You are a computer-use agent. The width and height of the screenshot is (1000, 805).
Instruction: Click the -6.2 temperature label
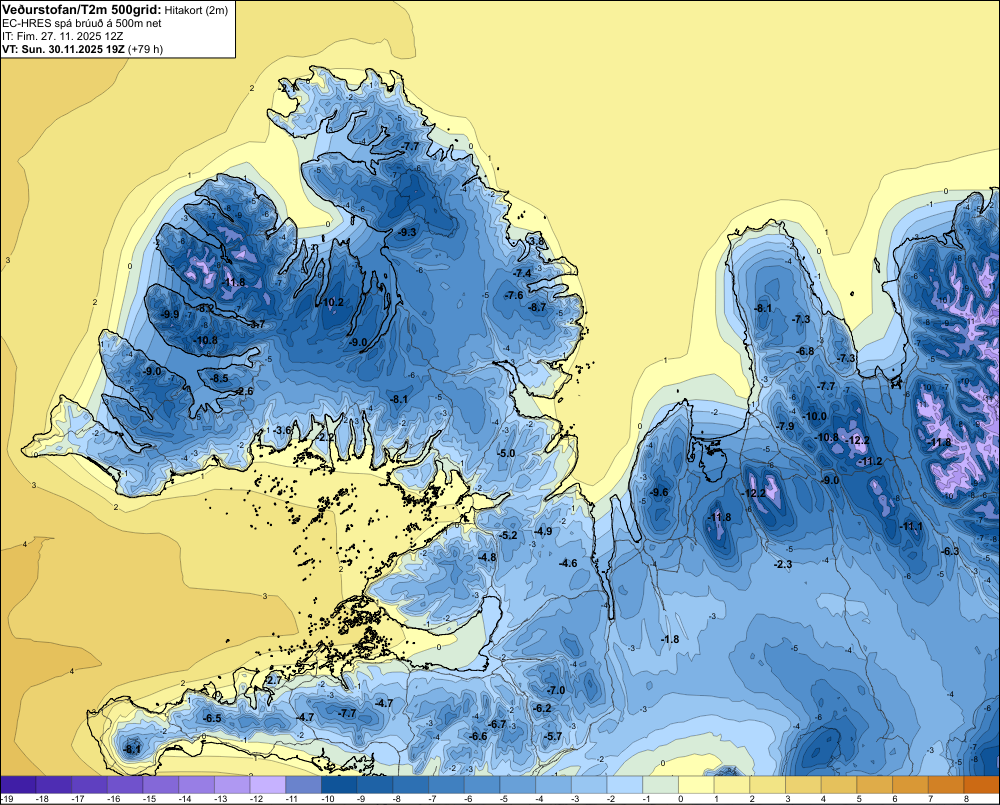click(542, 708)
